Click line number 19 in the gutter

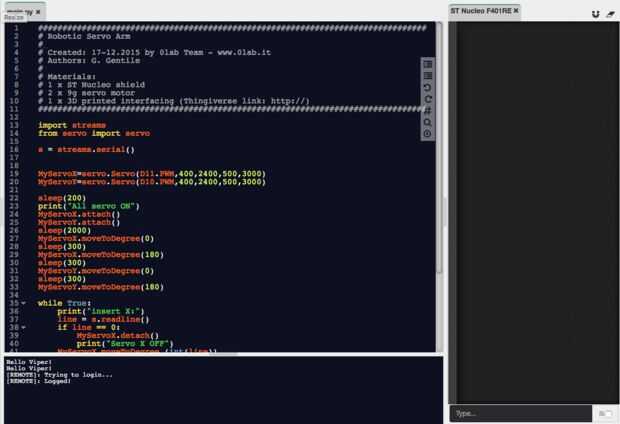point(14,174)
